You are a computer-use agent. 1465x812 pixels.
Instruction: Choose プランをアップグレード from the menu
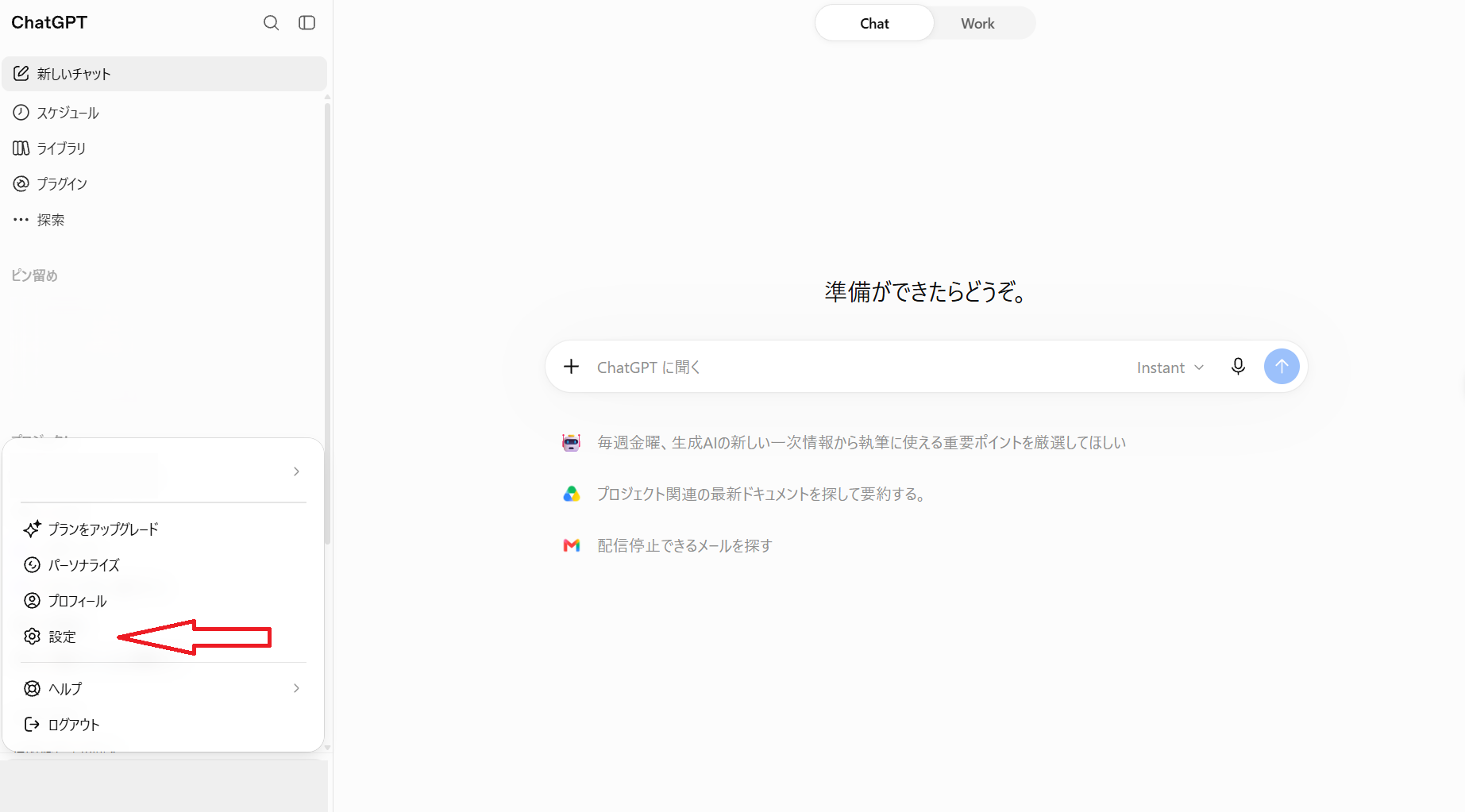[x=163, y=529]
